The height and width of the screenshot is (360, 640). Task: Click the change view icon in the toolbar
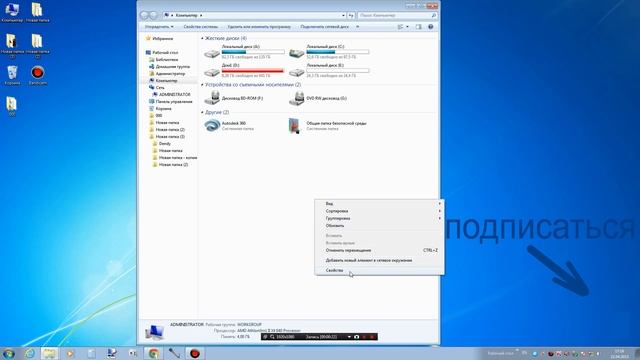(400, 27)
